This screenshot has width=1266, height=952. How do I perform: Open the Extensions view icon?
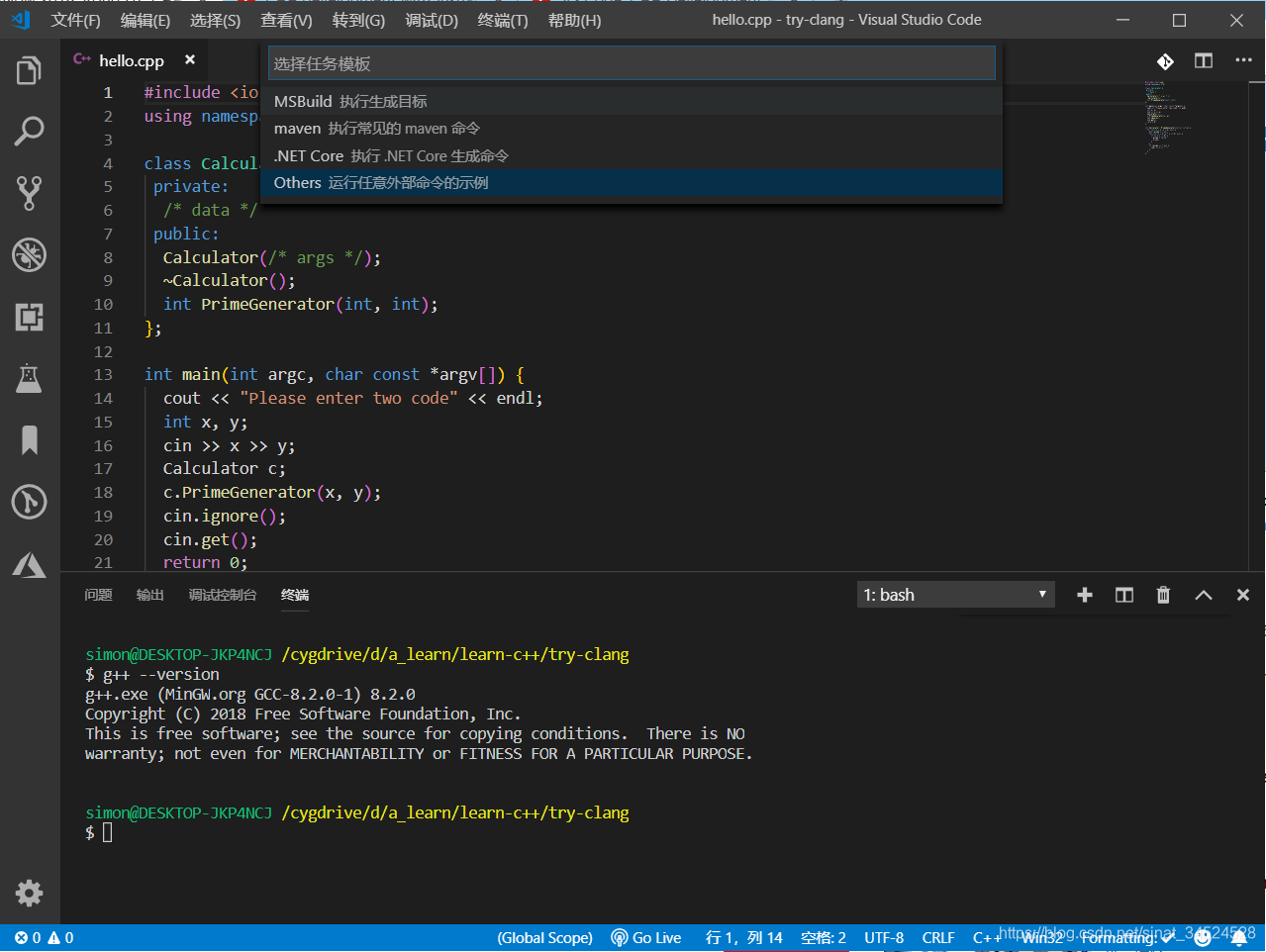29,317
